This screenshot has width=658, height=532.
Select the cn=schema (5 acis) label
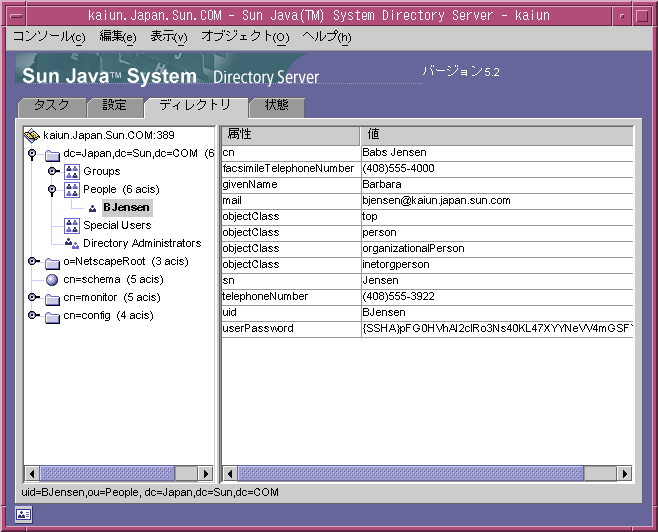(x=113, y=280)
